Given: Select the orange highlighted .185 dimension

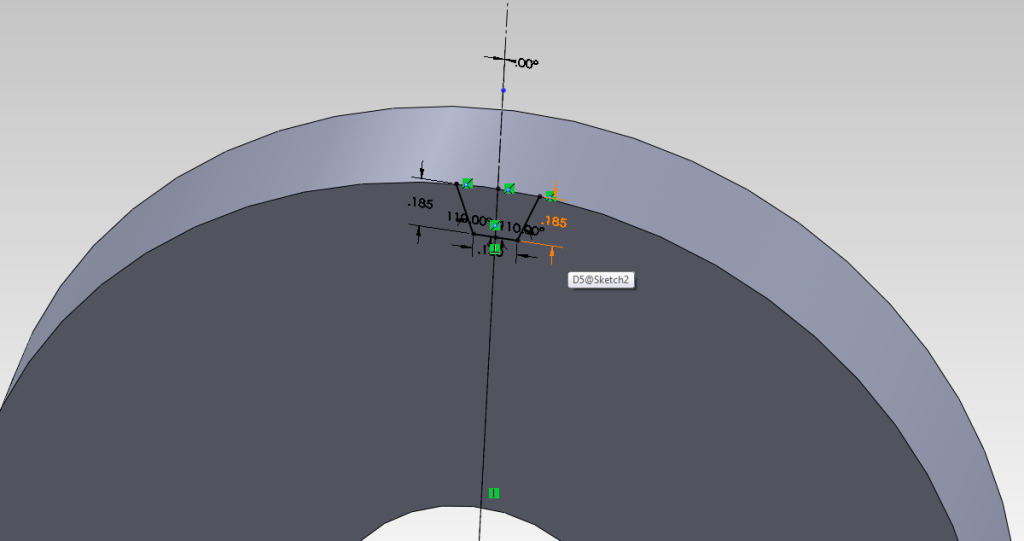Looking at the screenshot, I should pyautogui.click(x=553, y=222).
